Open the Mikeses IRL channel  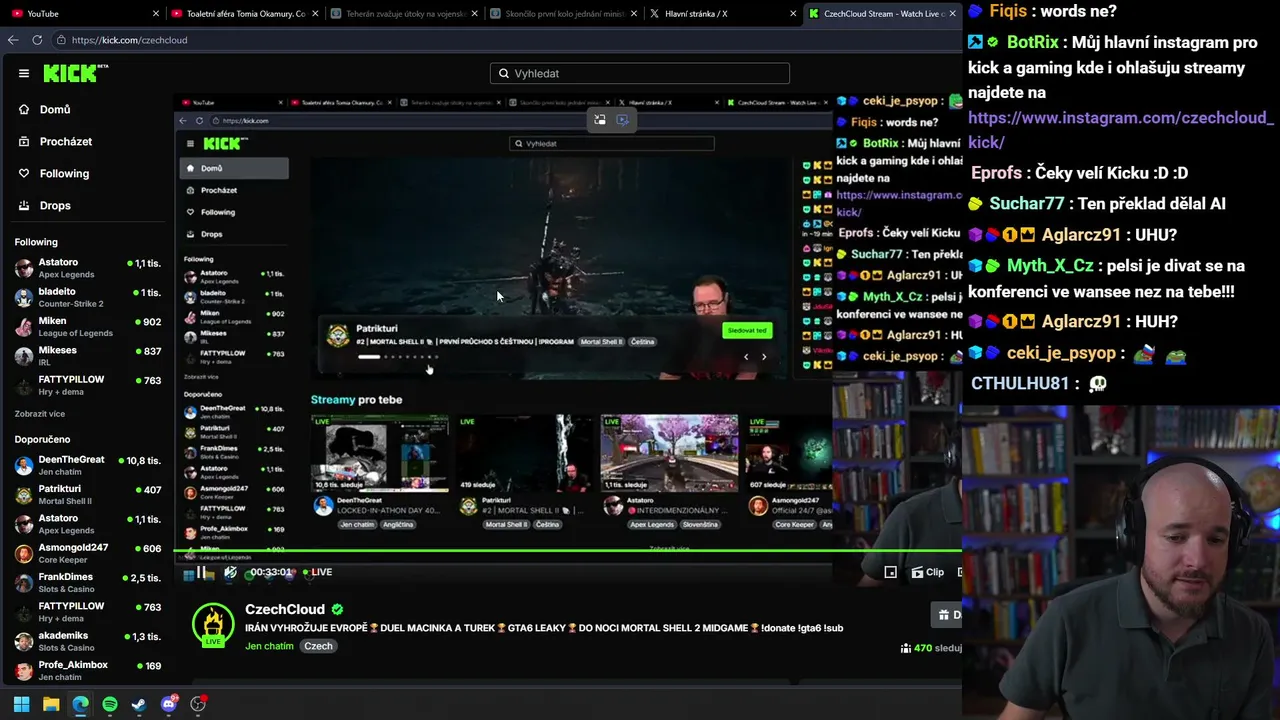tap(88, 356)
